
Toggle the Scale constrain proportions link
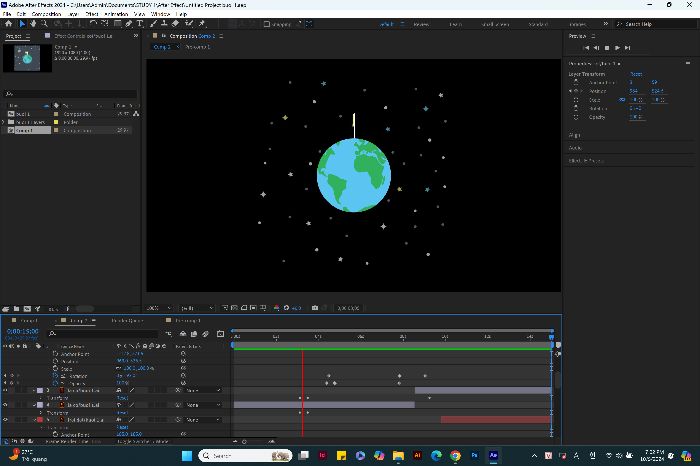(622, 100)
